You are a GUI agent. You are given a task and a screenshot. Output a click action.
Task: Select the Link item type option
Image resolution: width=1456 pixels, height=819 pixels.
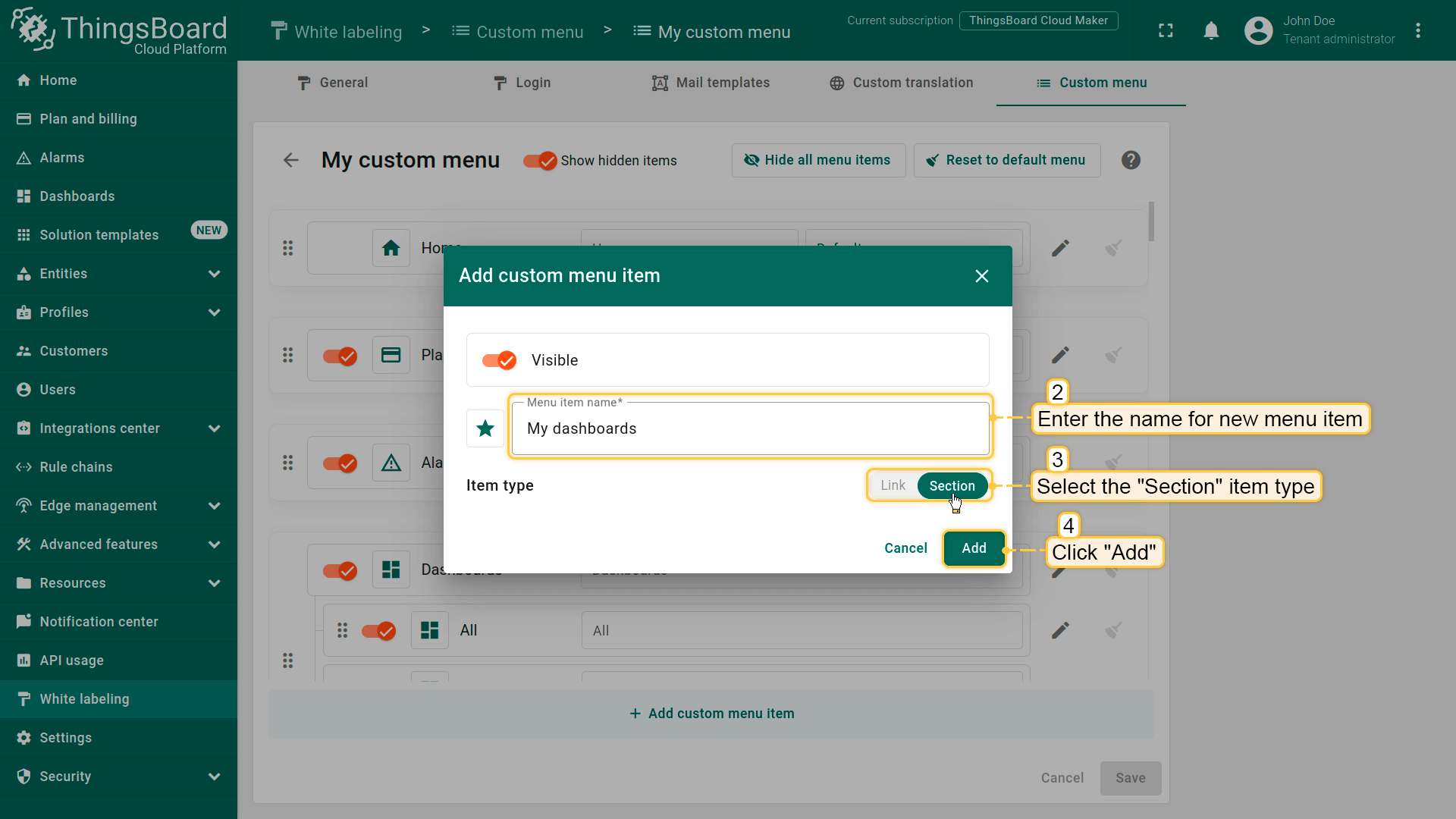click(893, 486)
